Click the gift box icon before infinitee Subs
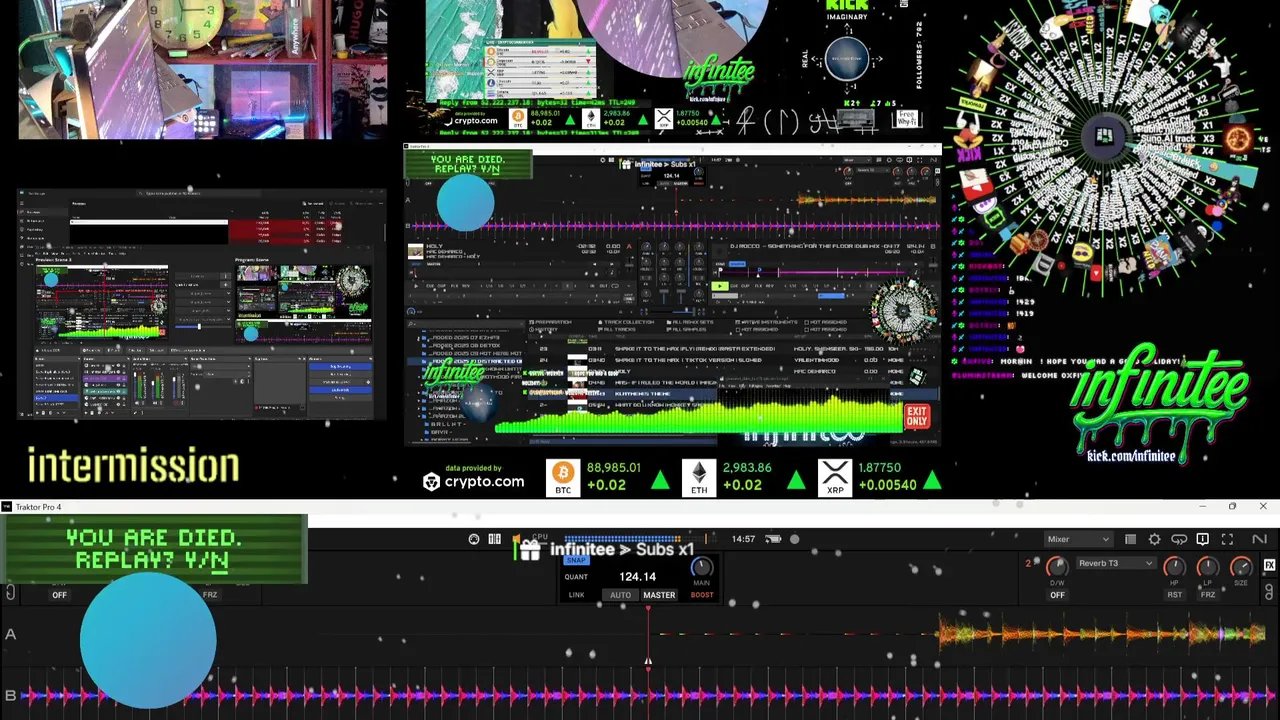 point(530,549)
